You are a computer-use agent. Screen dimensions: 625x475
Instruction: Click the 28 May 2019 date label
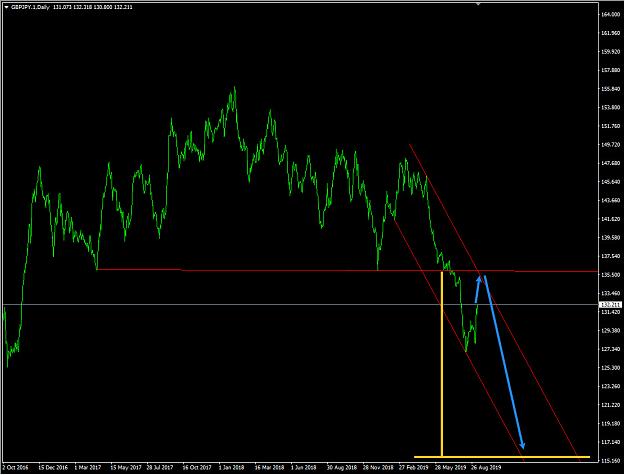coord(450,467)
